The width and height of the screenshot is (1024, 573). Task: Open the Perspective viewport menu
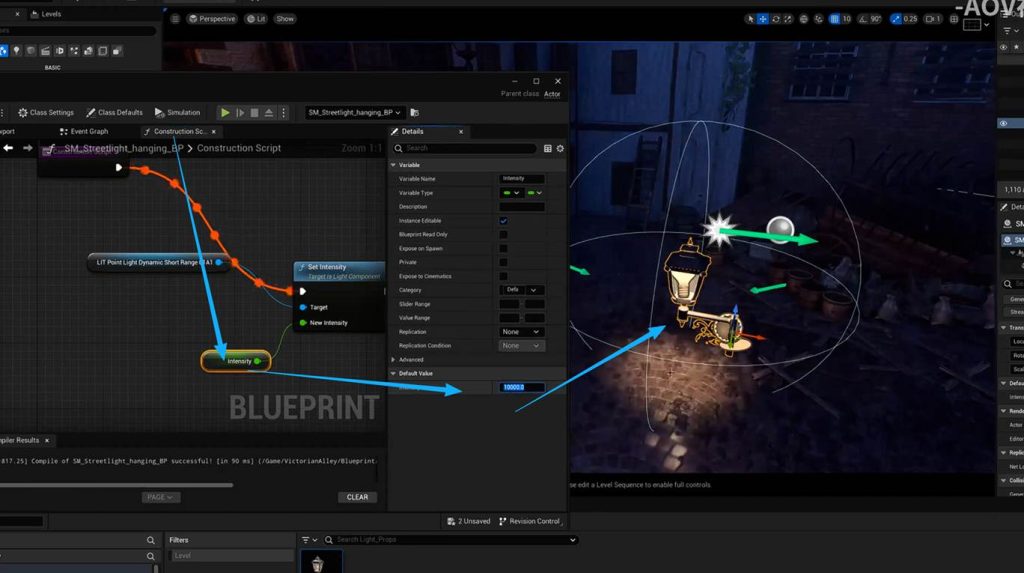[x=212, y=19]
